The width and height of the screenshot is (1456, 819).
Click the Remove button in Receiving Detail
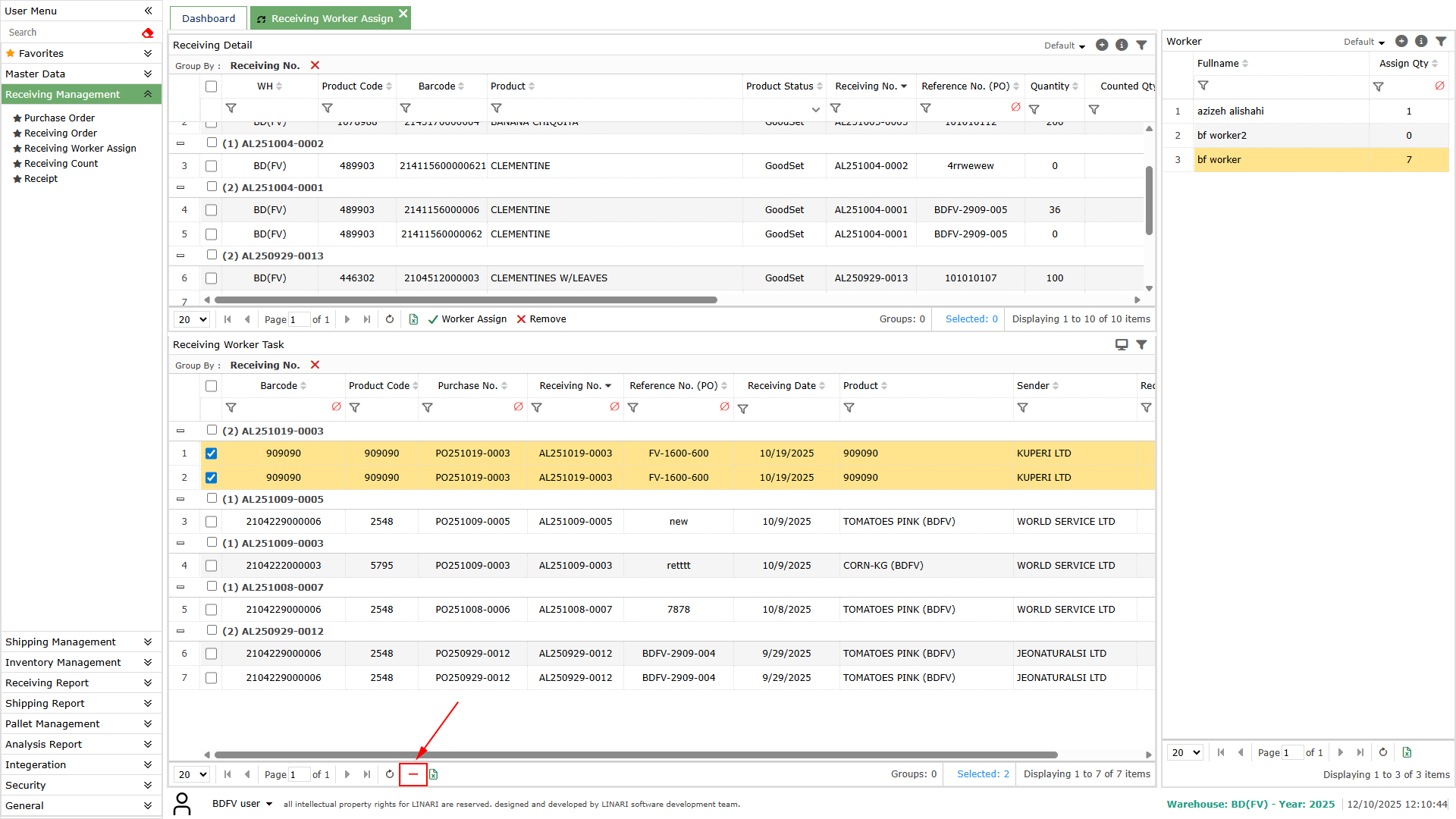point(541,319)
